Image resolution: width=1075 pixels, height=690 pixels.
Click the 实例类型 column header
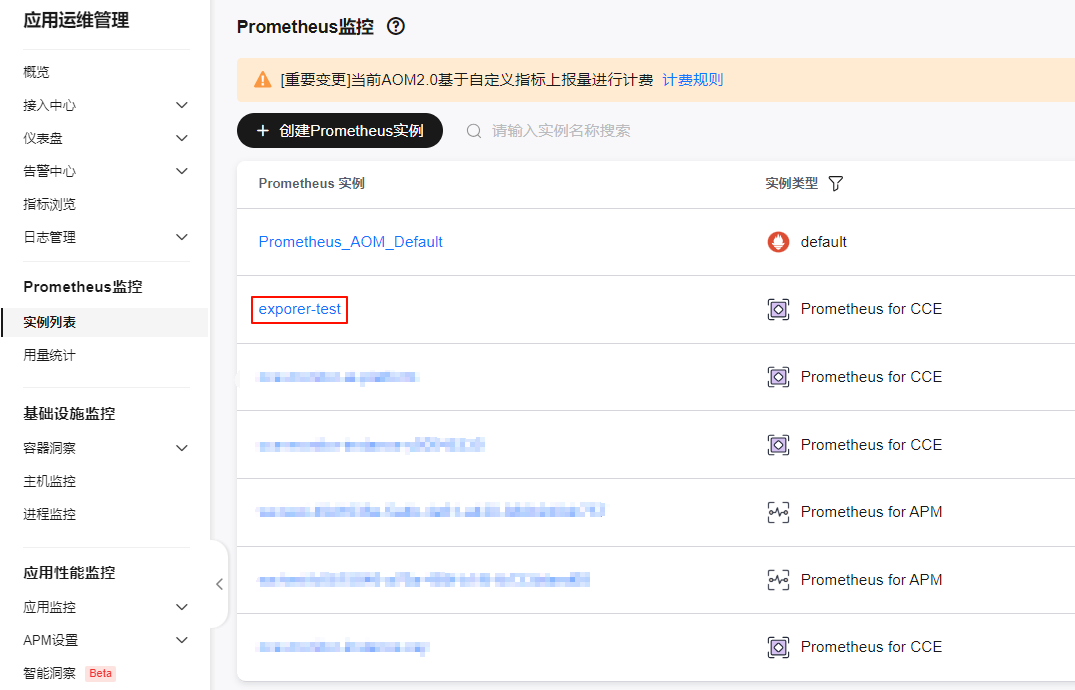(791, 183)
